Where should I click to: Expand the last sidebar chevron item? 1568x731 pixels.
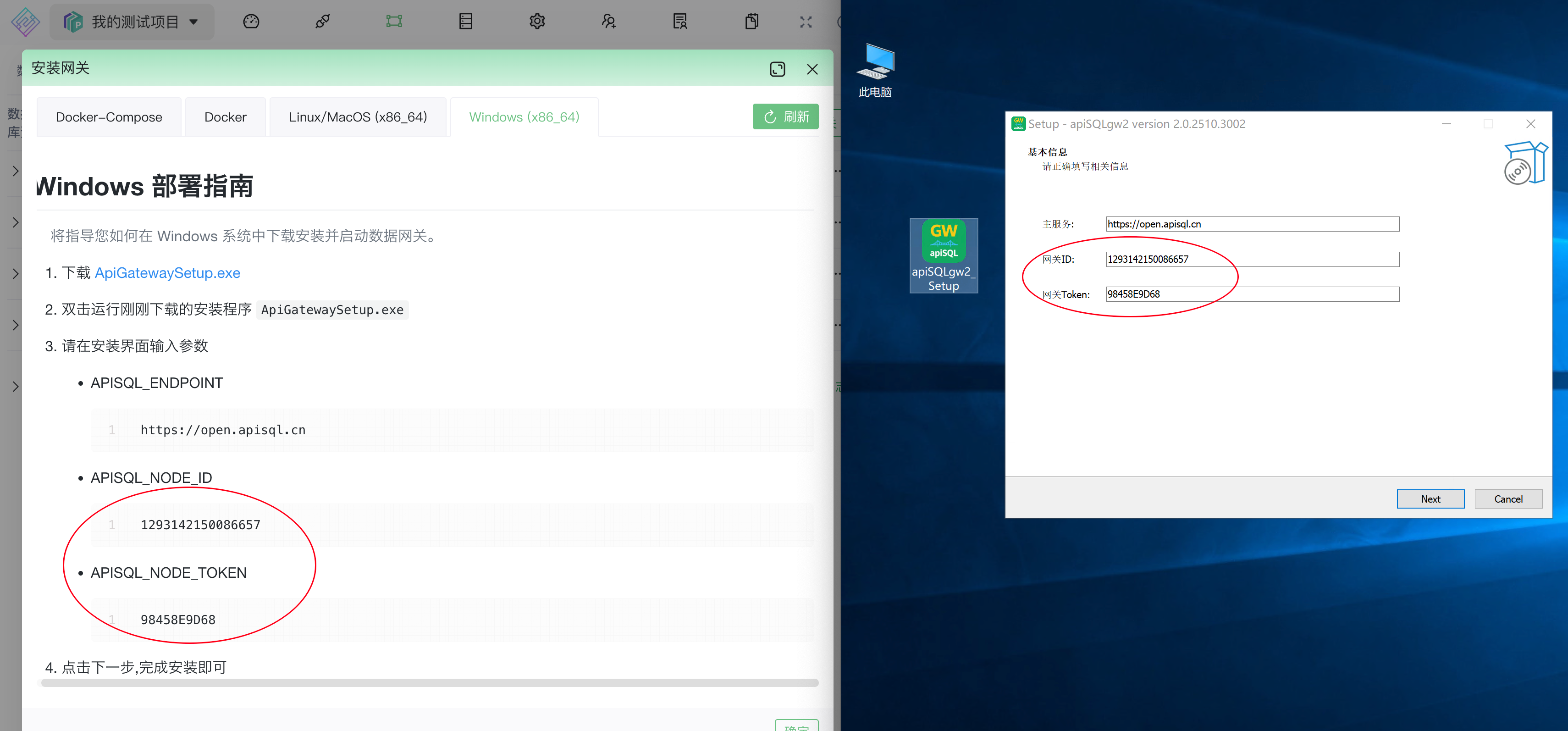[x=15, y=387]
